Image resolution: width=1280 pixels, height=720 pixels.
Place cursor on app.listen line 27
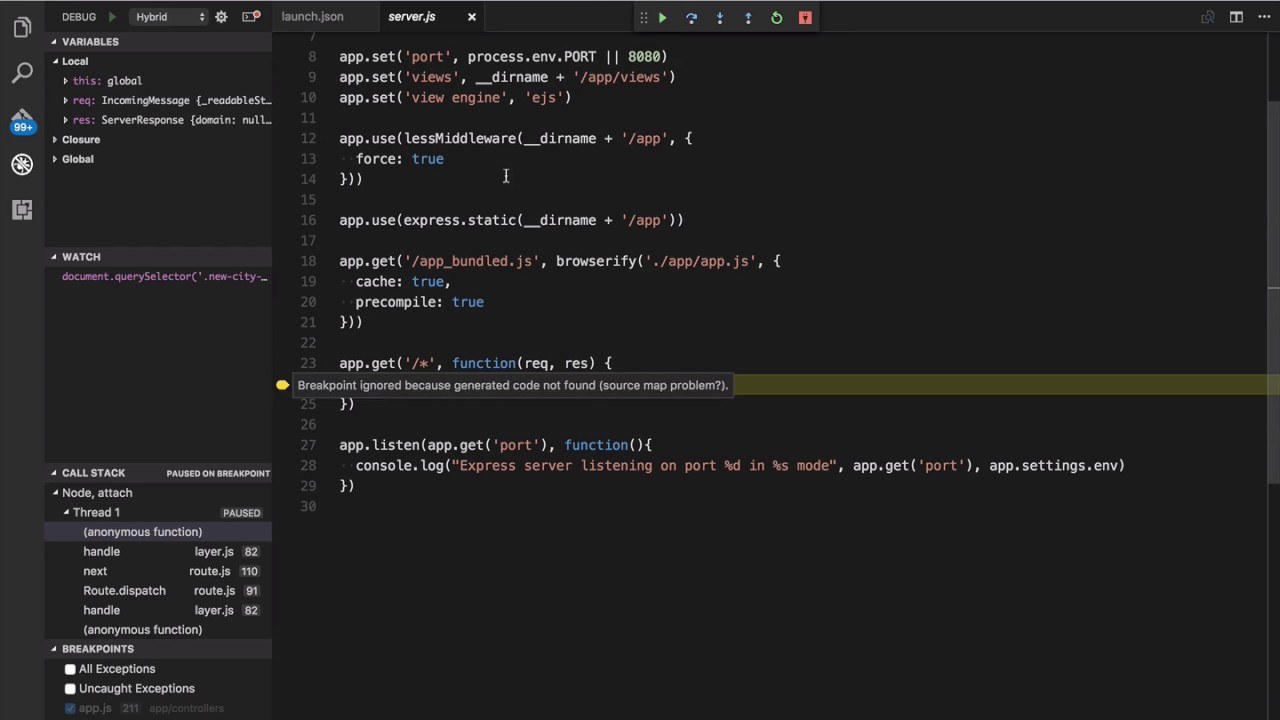495,445
